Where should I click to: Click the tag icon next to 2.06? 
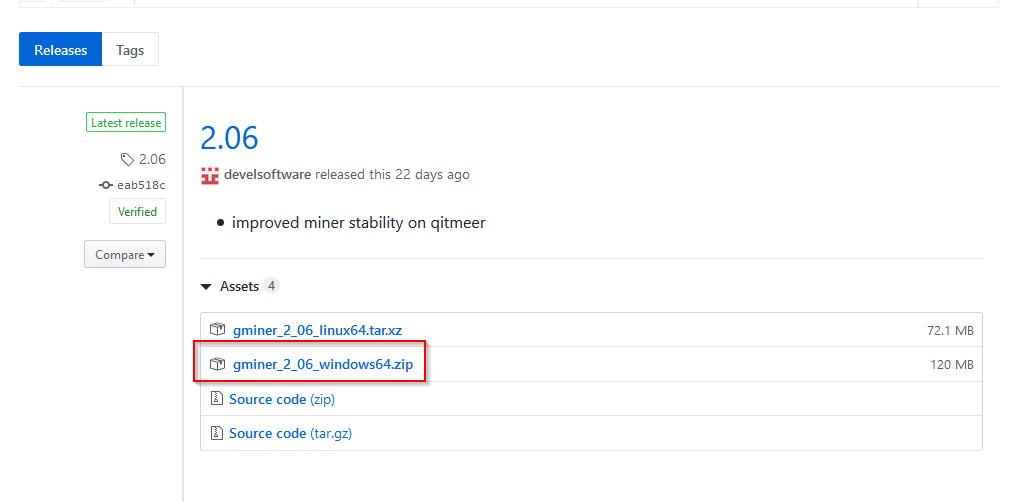point(127,159)
